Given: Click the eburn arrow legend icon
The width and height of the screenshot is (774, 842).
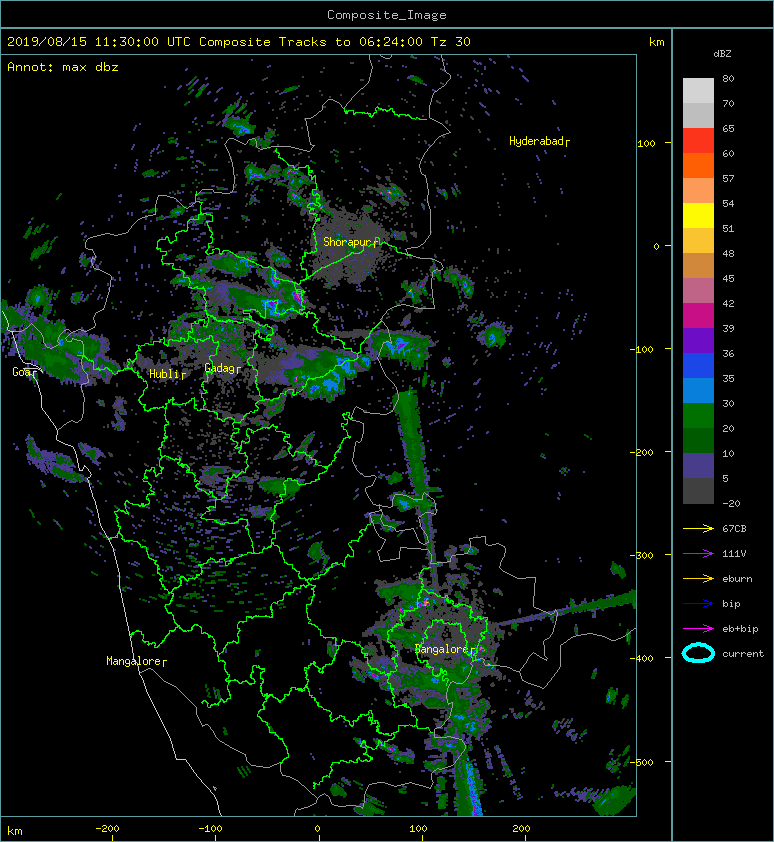Looking at the screenshot, I should coord(698,578).
